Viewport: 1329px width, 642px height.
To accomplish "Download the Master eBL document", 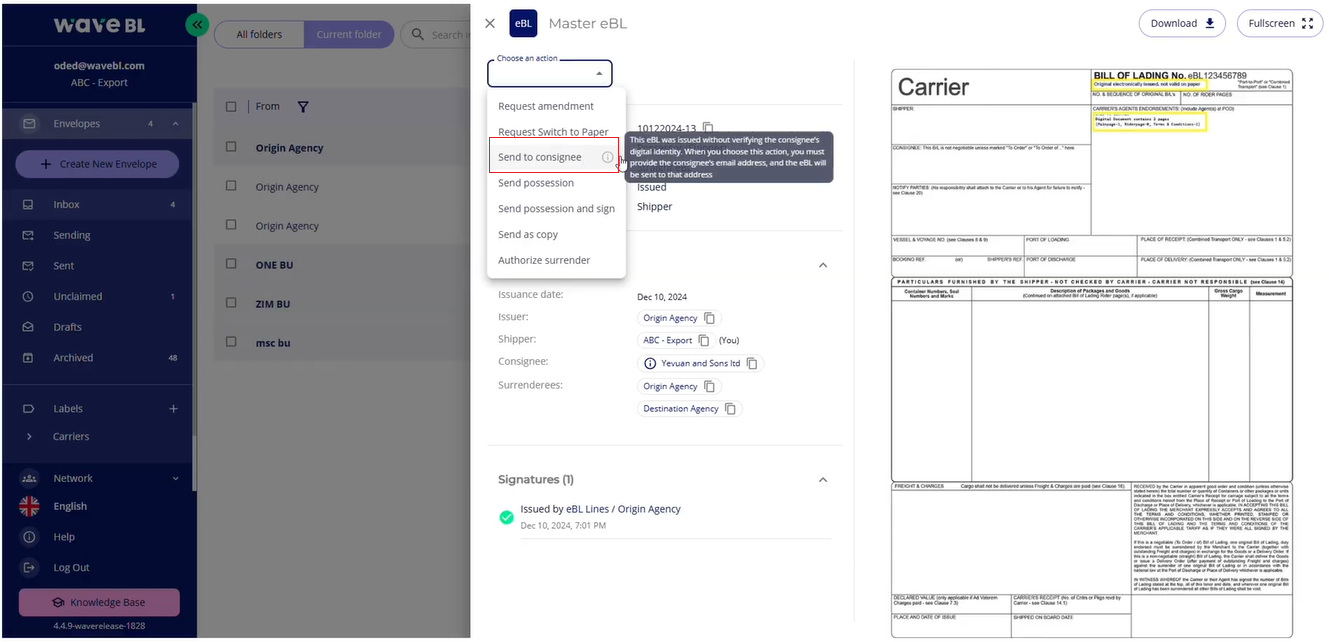I will click(x=1182, y=23).
